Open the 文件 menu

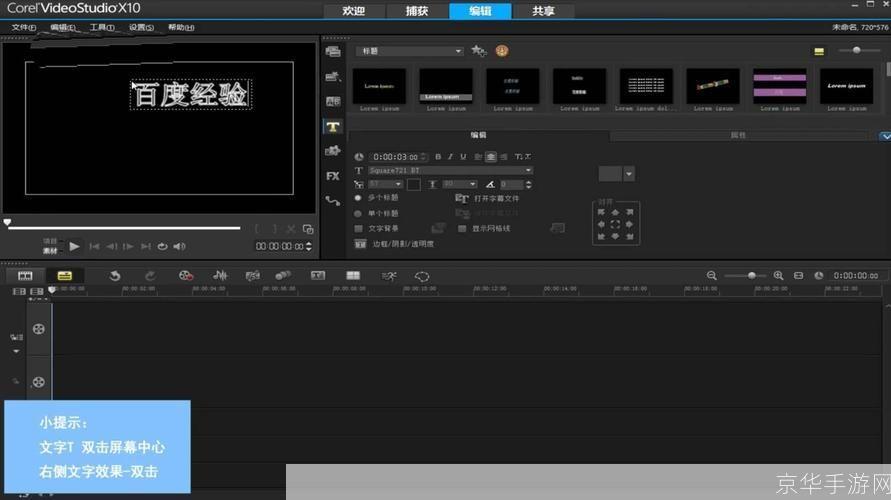[x=24, y=27]
